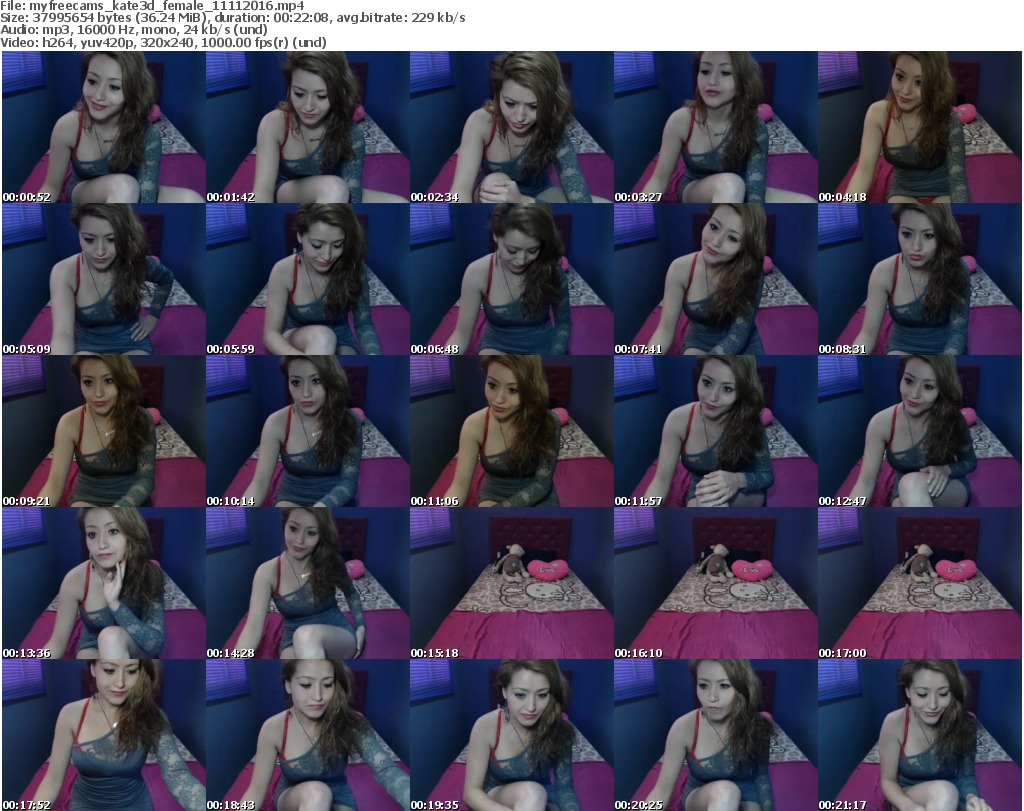Open the frame at 00:08:31
The image size is (1024, 811).
point(920,279)
